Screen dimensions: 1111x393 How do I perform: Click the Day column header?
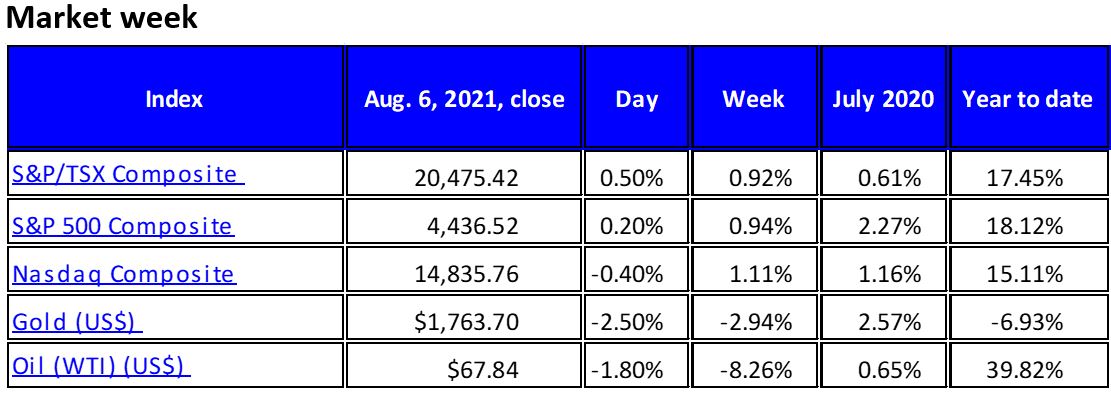click(x=636, y=98)
